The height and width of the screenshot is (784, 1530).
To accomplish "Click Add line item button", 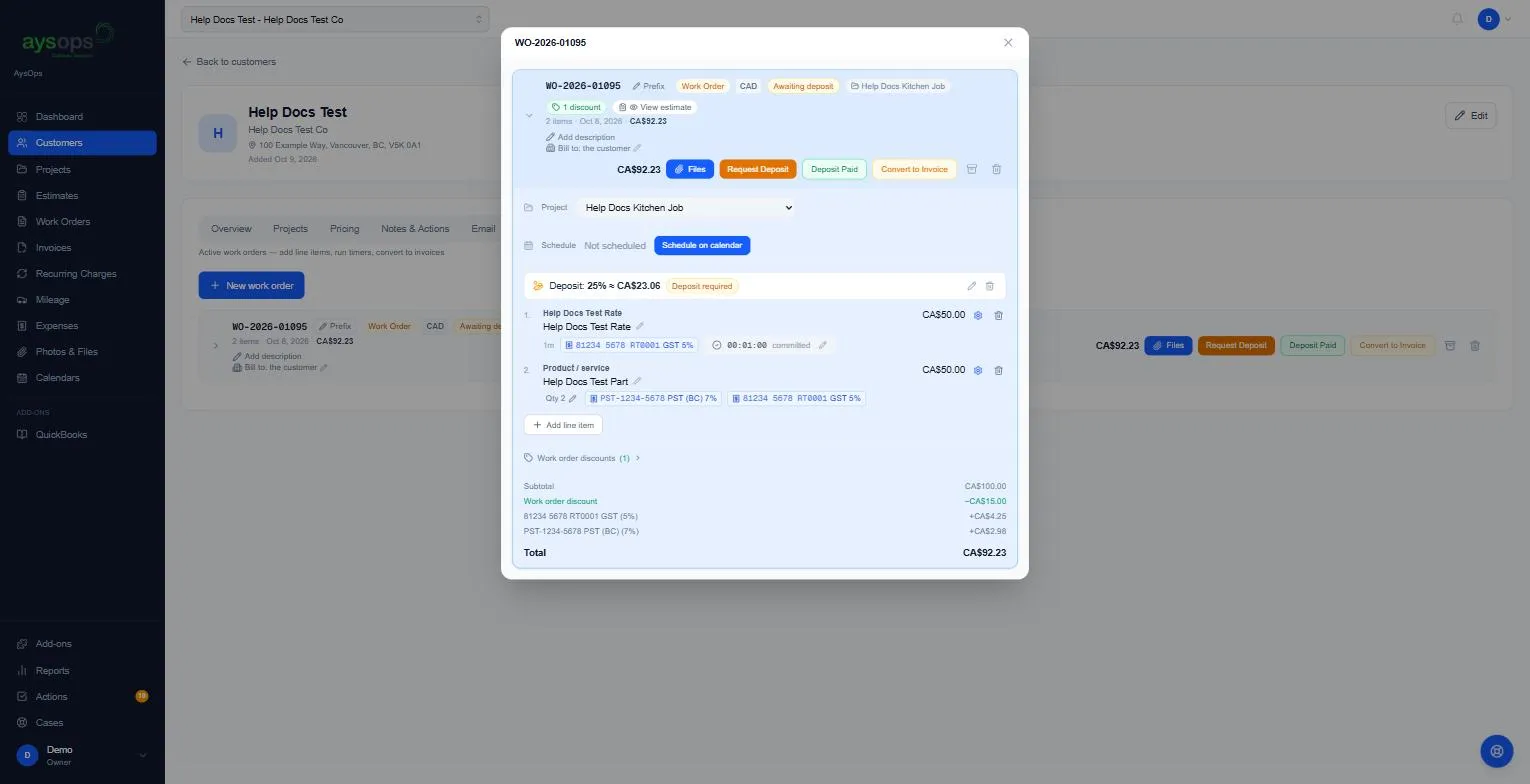I will click(563, 425).
